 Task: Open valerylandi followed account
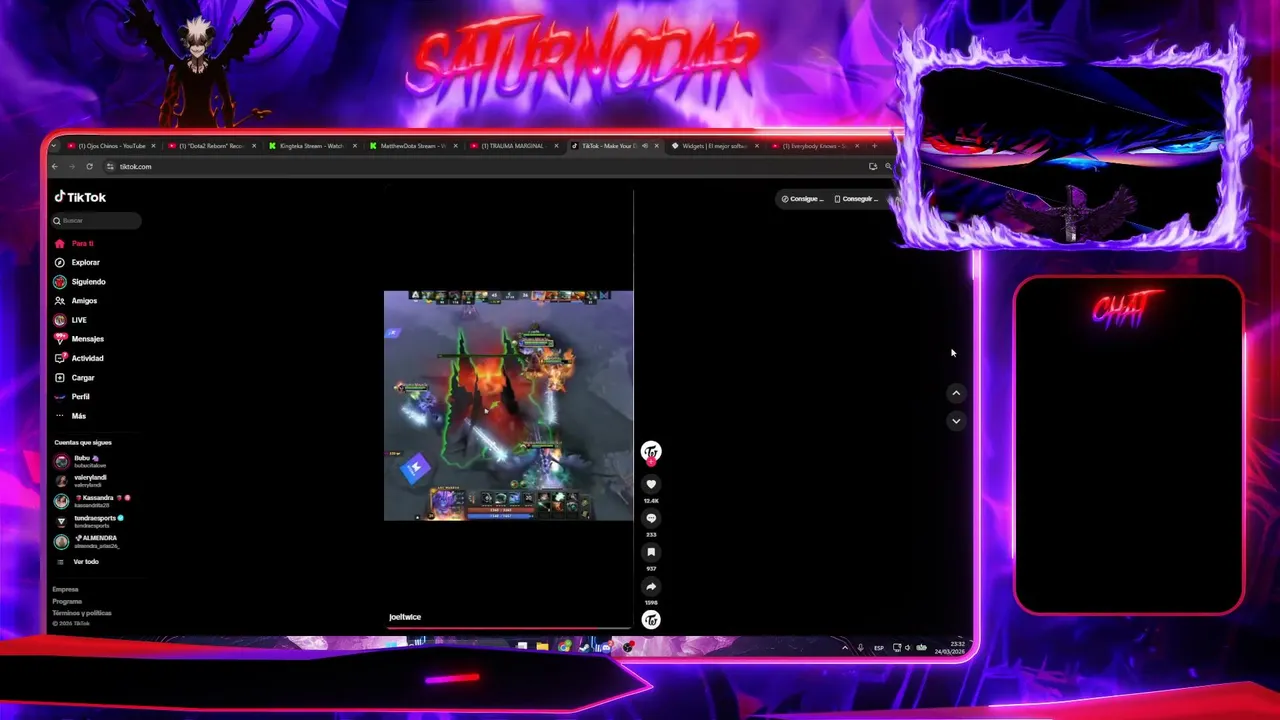pyautogui.click(x=82, y=481)
